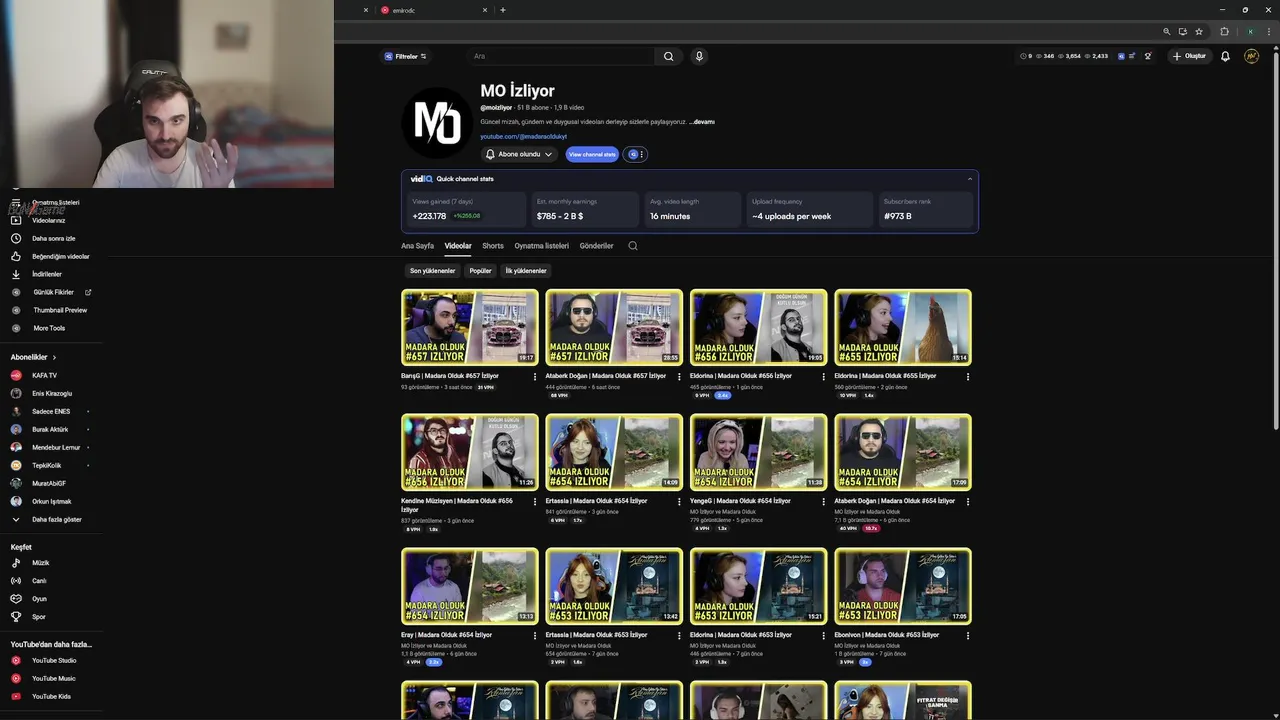1280x720 pixels.
Task: Search within channel magnifier icon
Action: (633, 246)
